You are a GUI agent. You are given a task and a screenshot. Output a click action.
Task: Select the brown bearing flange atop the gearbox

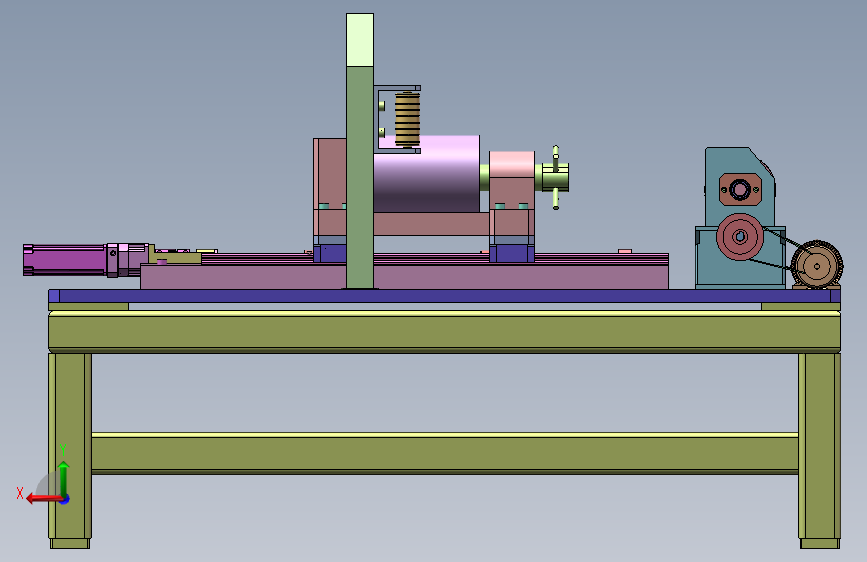pos(740,190)
